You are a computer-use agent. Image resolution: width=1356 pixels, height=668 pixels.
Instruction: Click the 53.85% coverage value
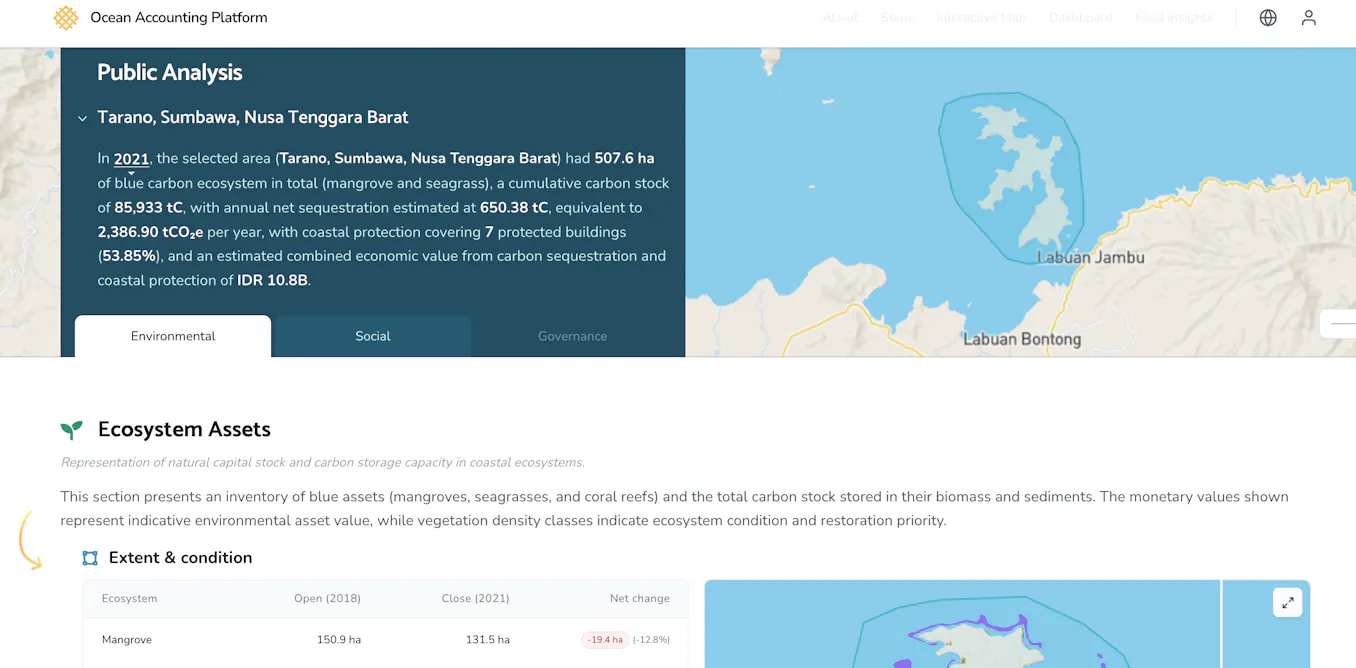[129, 256]
